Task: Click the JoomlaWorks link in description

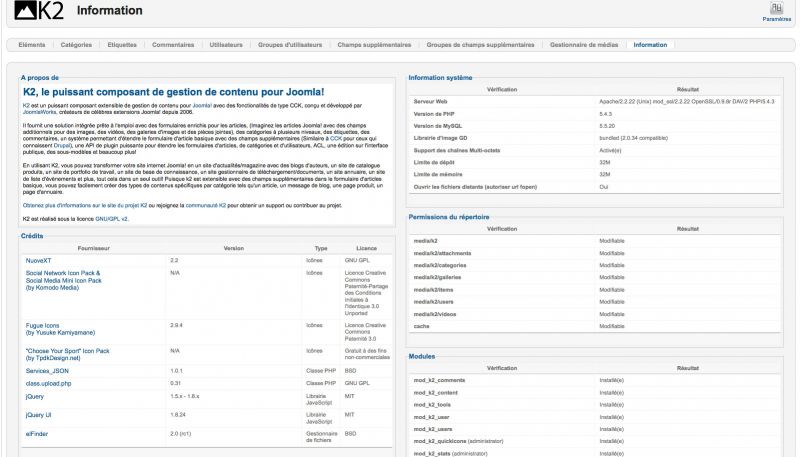Action: 39,112
